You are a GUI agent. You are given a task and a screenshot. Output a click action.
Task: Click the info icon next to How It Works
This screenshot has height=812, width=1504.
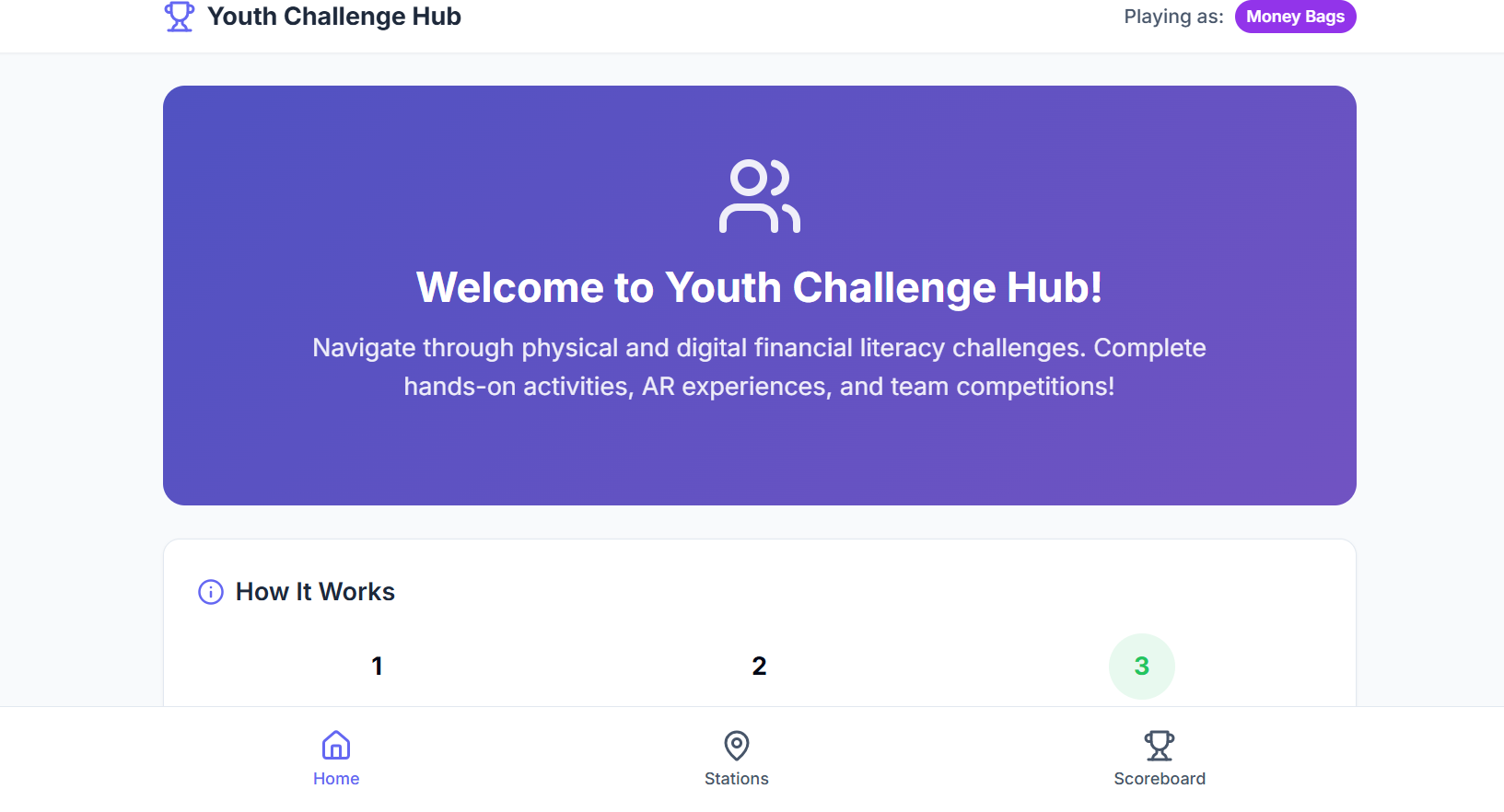click(x=210, y=592)
